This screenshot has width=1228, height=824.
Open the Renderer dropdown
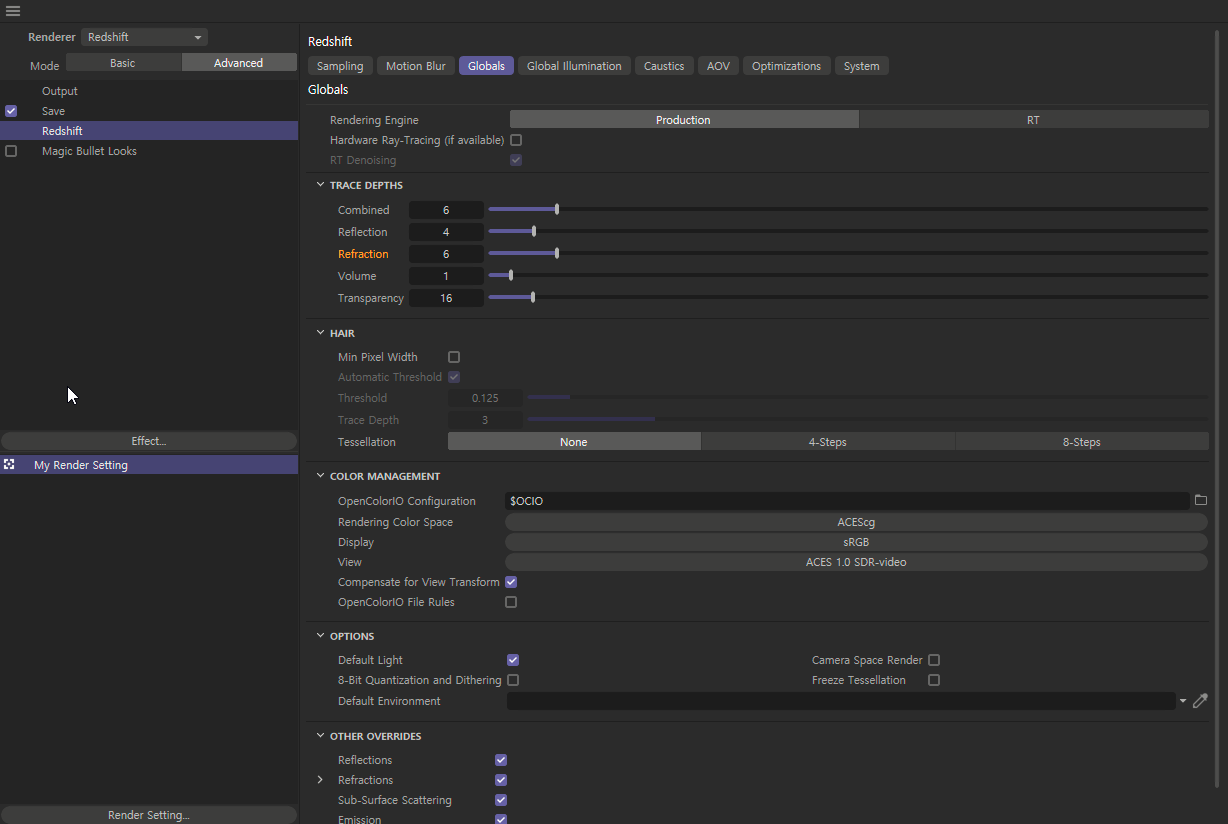[x=144, y=37]
